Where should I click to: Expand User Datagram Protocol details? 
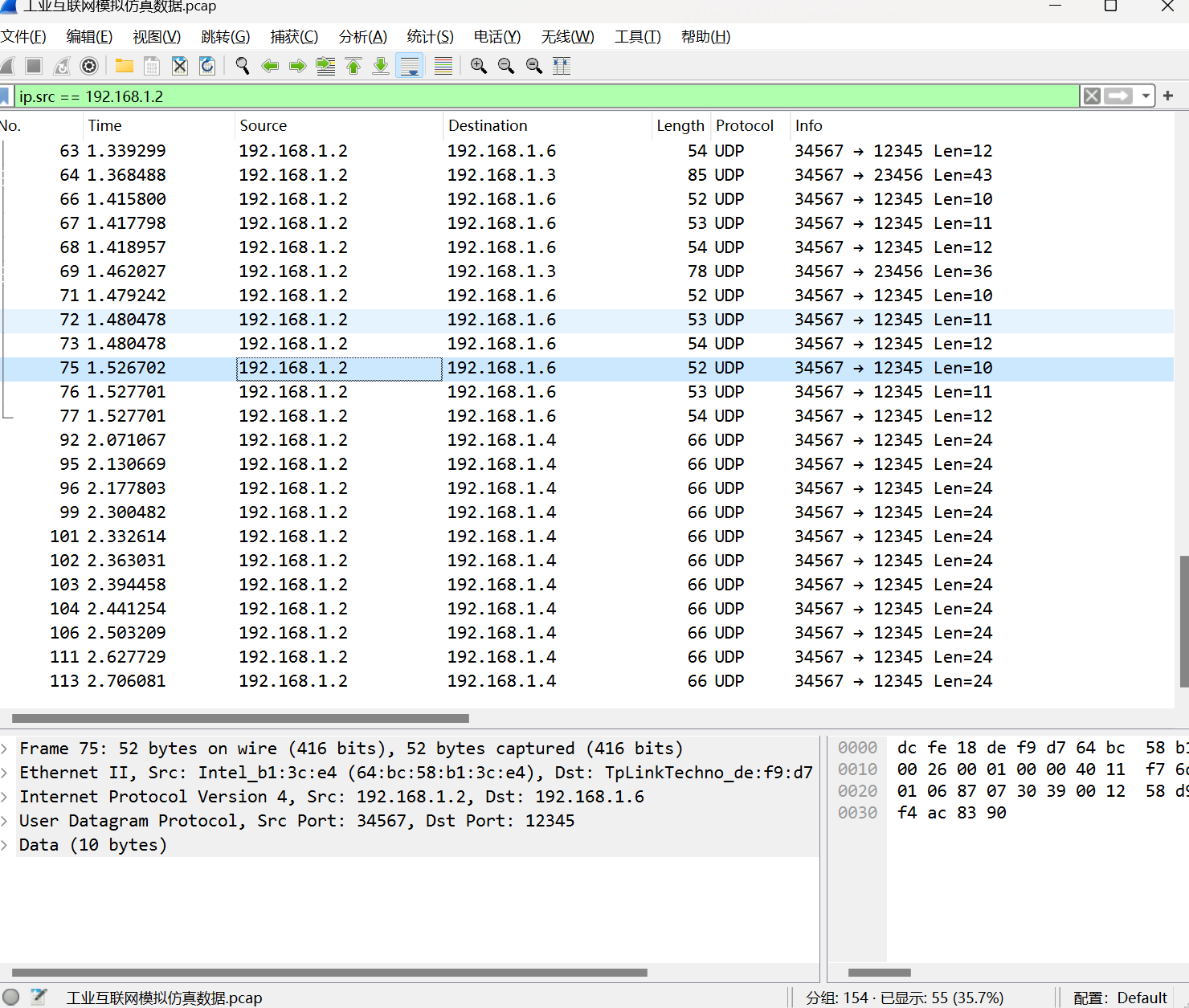[5, 821]
